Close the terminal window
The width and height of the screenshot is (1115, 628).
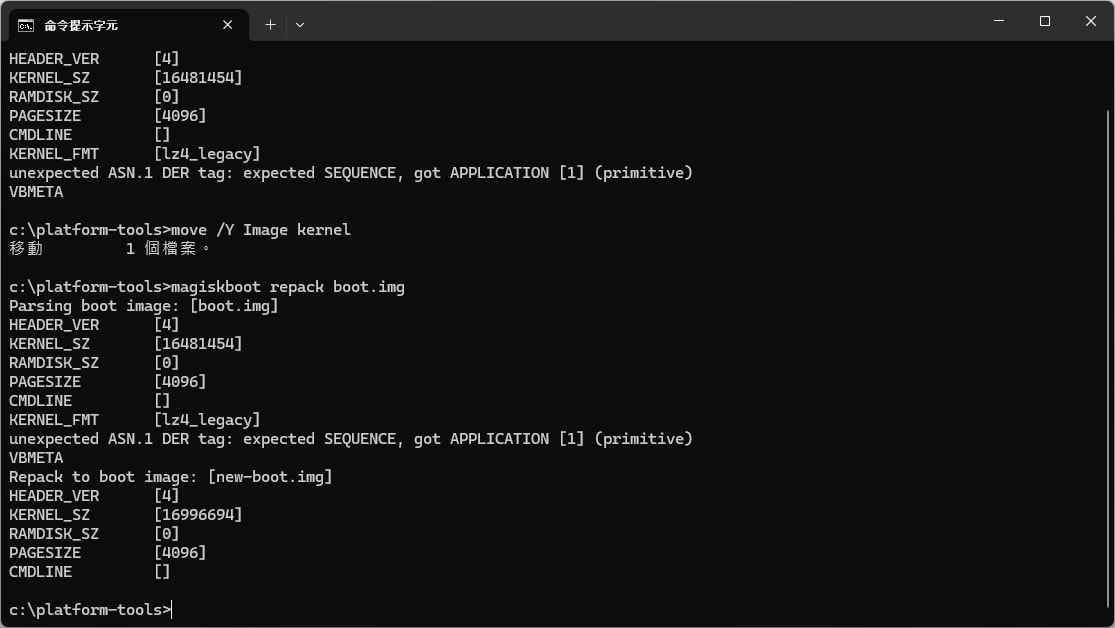click(1091, 21)
